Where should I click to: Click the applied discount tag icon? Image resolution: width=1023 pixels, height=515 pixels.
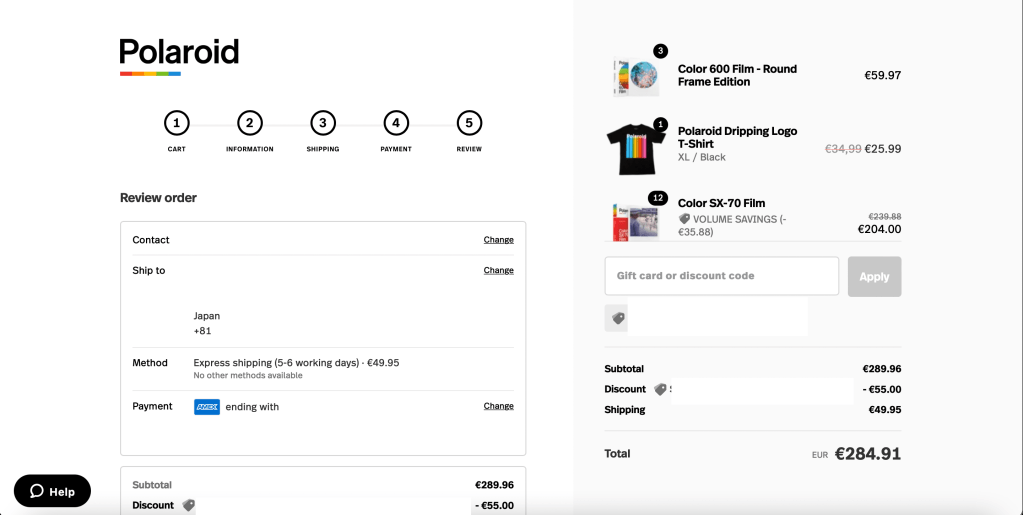[617, 318]
